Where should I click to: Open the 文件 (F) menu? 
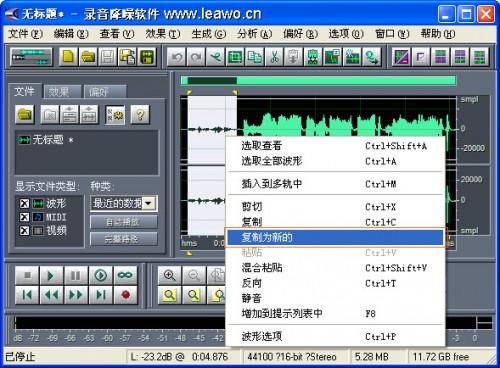click(x=25, y=34)
